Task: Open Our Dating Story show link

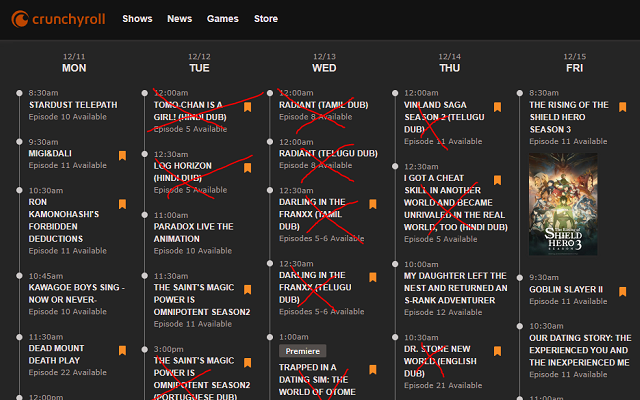Action: pos(580,350)
